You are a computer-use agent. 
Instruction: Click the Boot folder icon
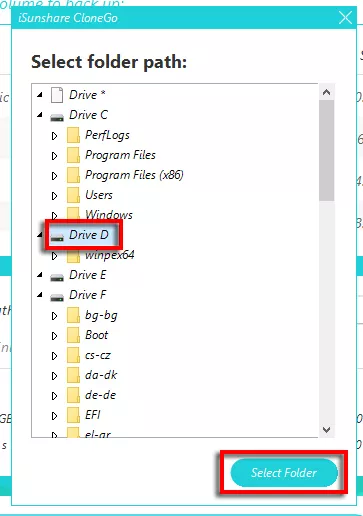[73, 335]
